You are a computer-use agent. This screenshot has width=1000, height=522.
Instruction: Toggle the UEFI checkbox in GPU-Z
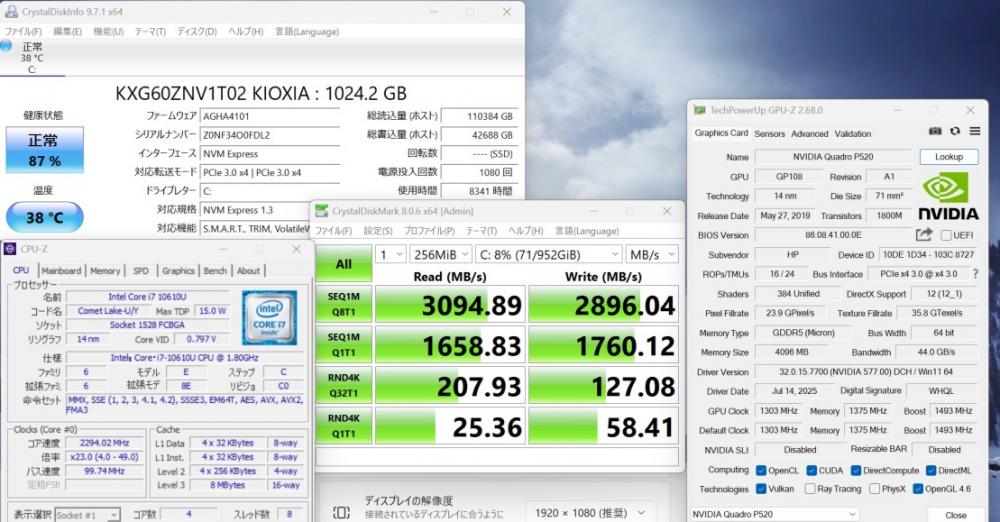[946, 235]
